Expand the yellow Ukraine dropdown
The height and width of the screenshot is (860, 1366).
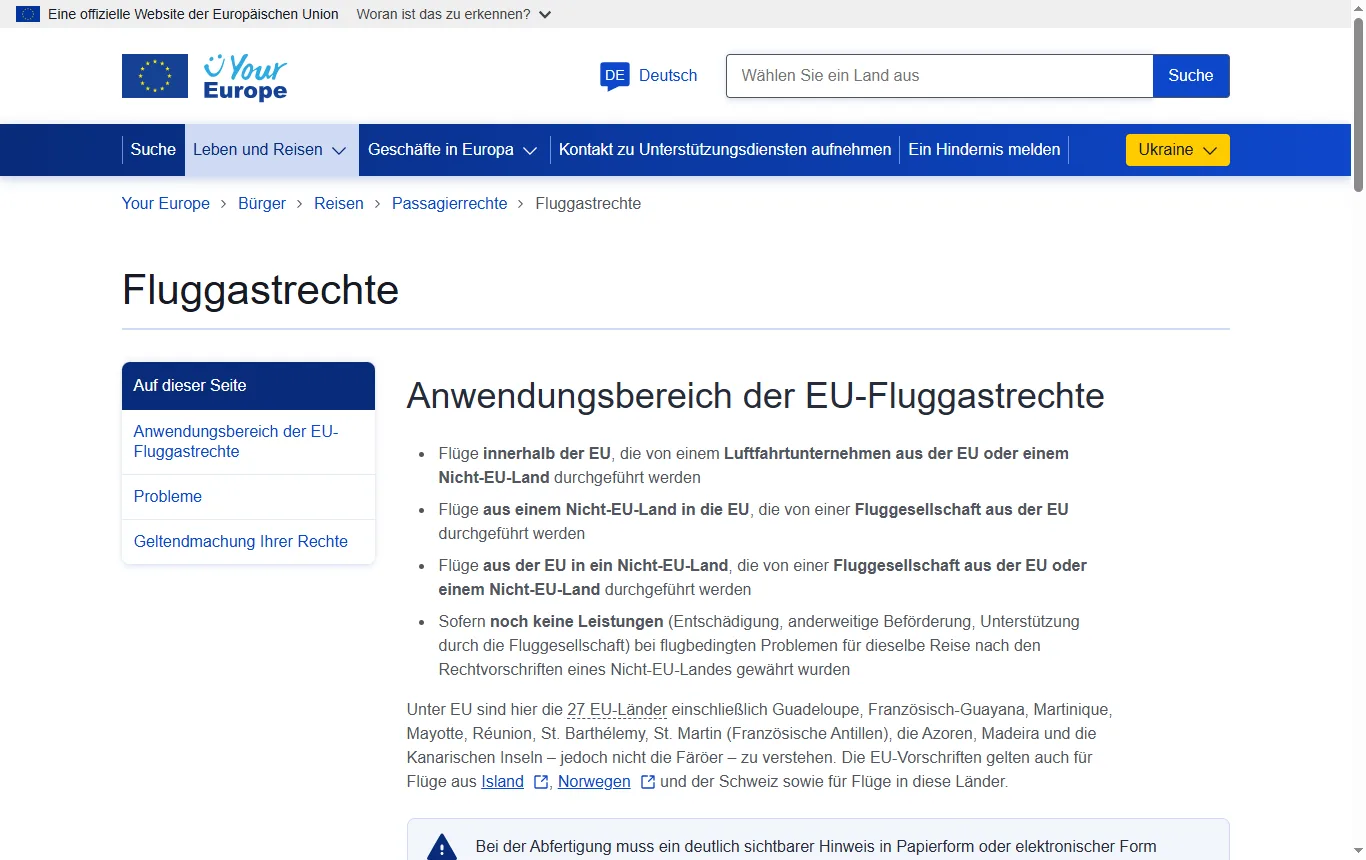tap(1178, 150)
